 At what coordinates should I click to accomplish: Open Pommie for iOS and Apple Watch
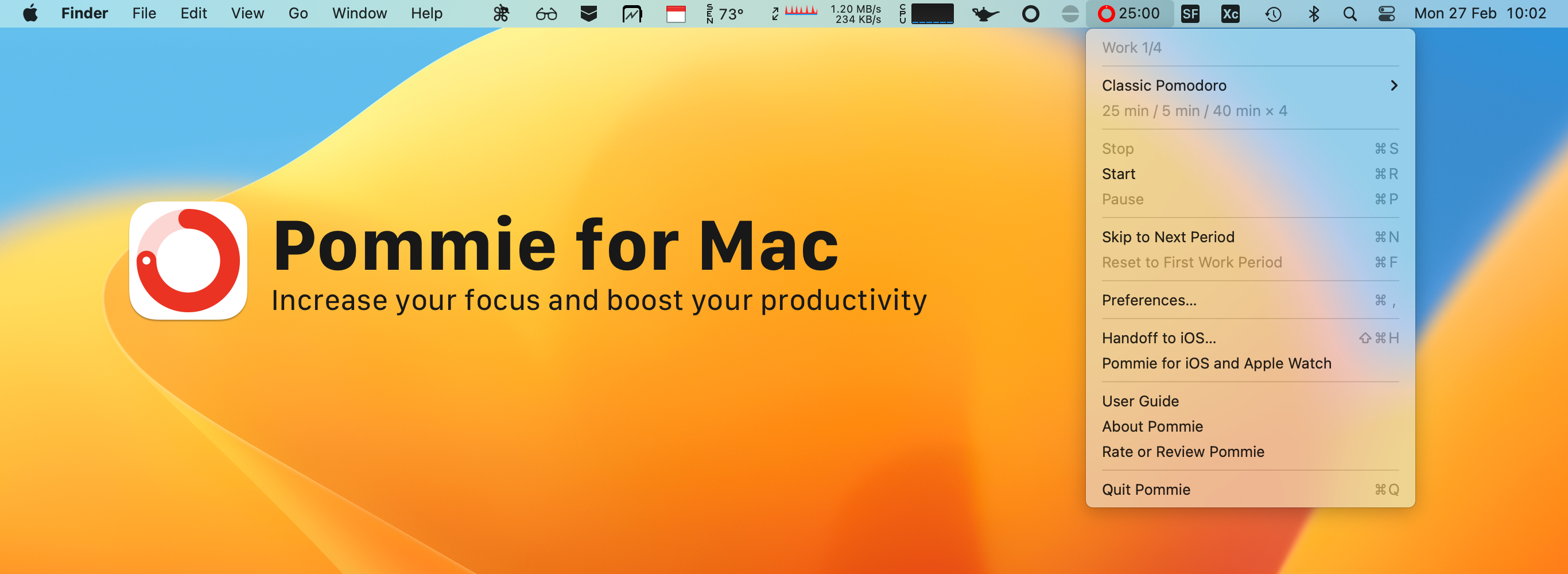click(1216, 363)
